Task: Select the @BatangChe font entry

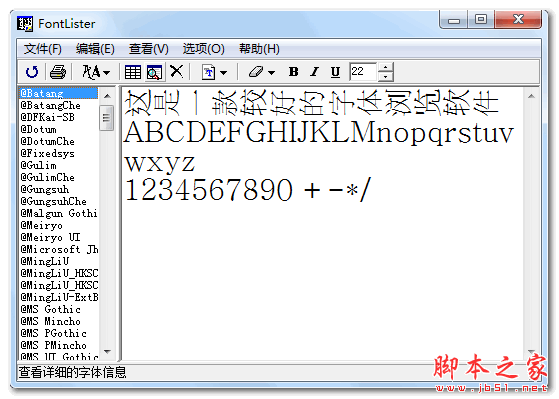Action: (x=58, y=106)
